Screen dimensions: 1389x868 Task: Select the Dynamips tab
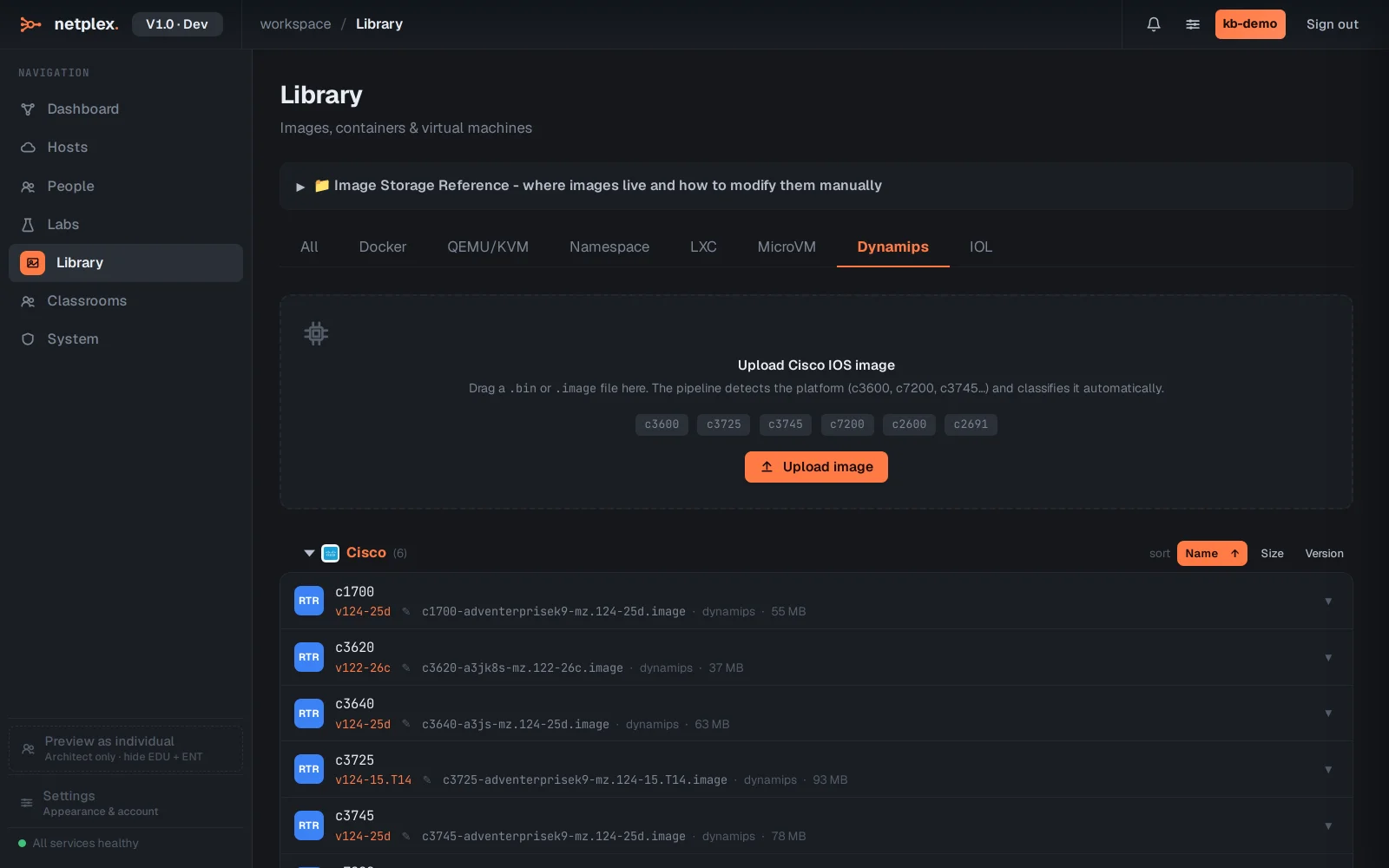click(893, 247)
